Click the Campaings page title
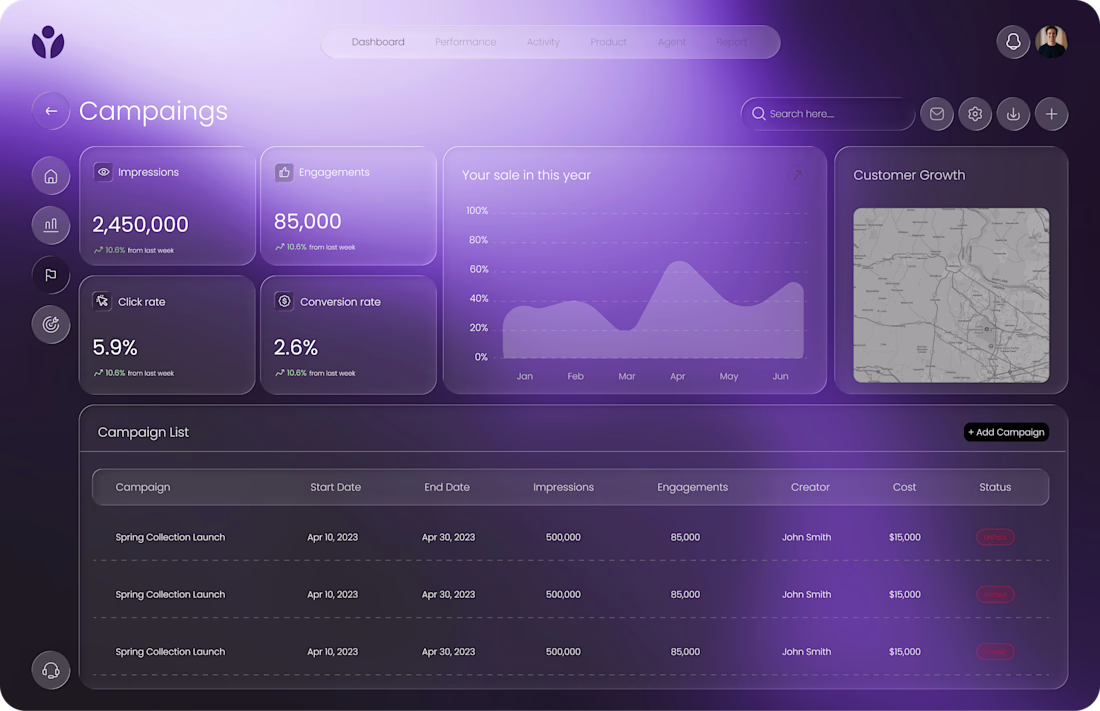Image resolution: width=1100 pixels, height=711 pixels. click(154, 112)
